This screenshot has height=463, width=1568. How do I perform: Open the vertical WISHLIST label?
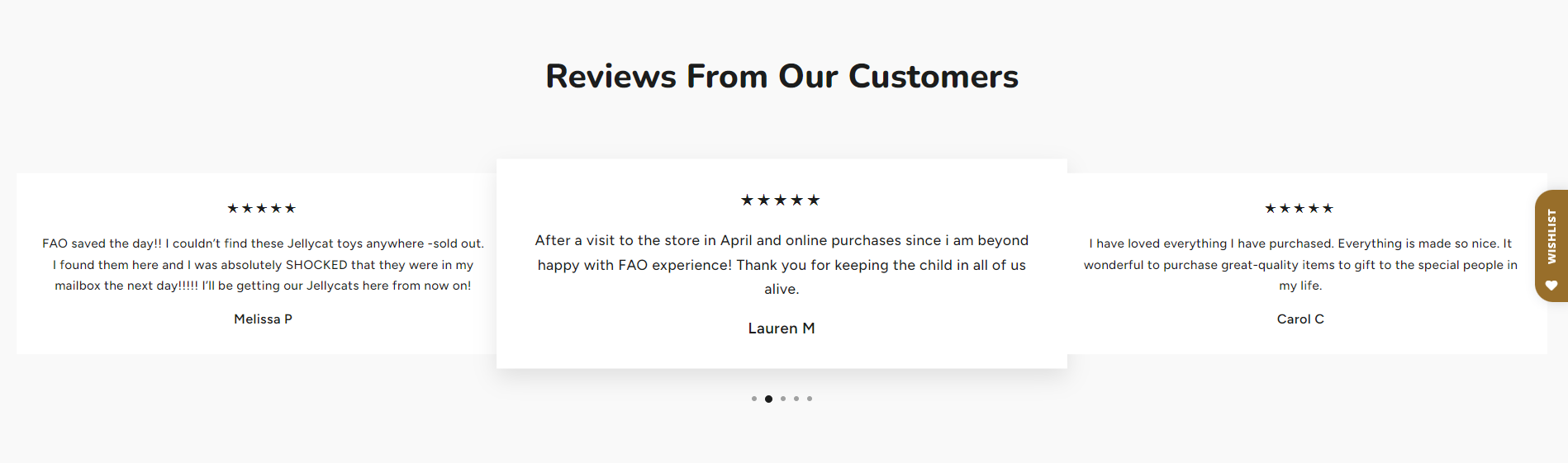tap(1551, 237)
